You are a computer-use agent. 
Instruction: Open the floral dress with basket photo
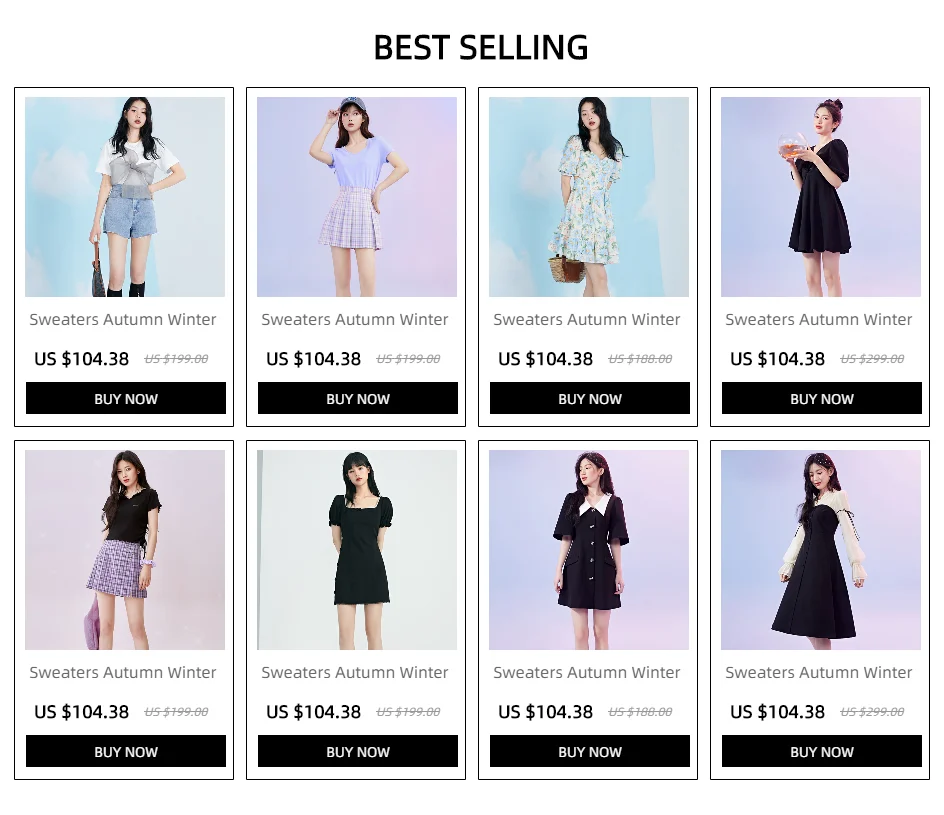click(x=589, y=197)
